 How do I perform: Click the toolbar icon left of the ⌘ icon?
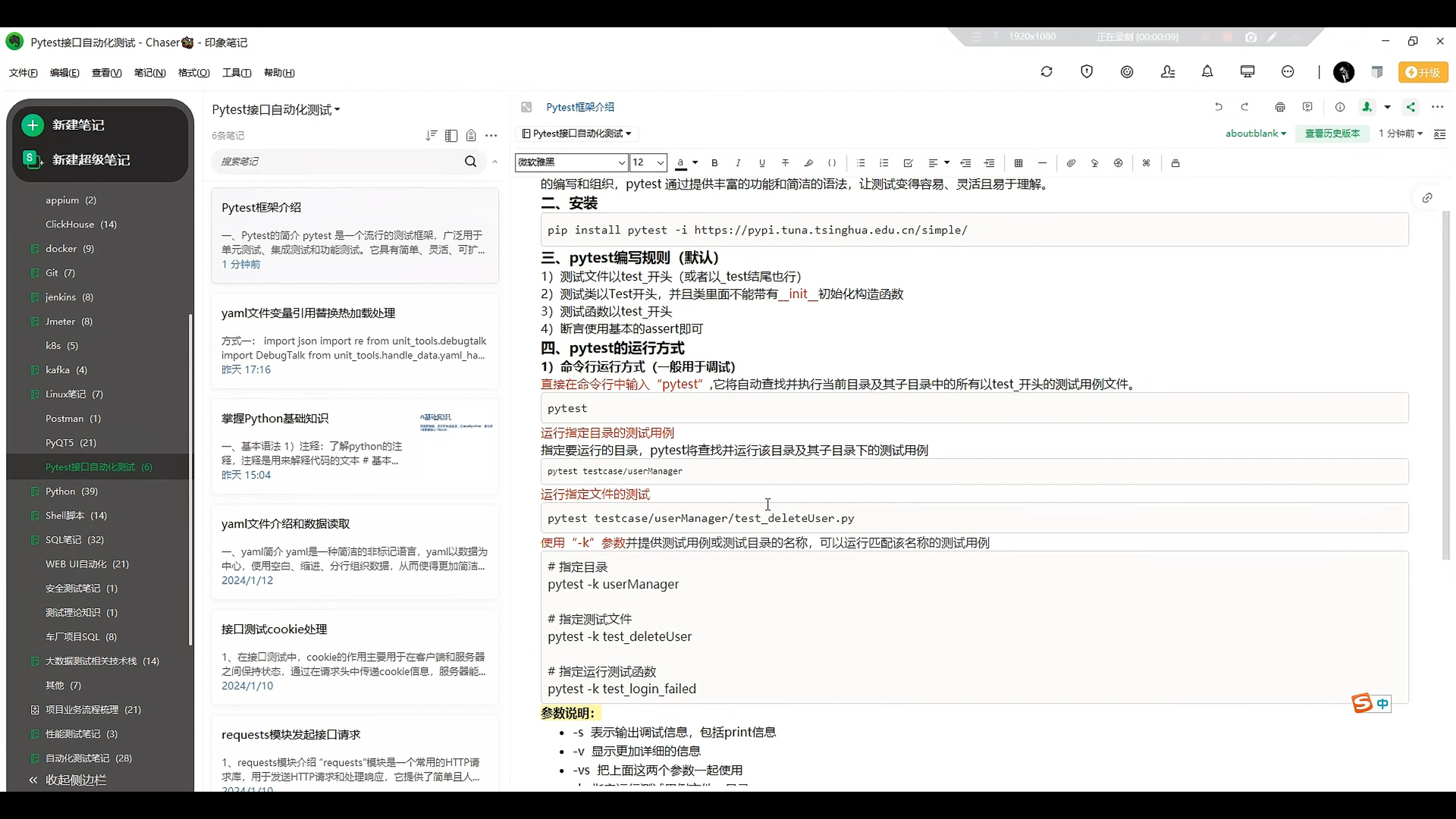tap(1118, 163)
